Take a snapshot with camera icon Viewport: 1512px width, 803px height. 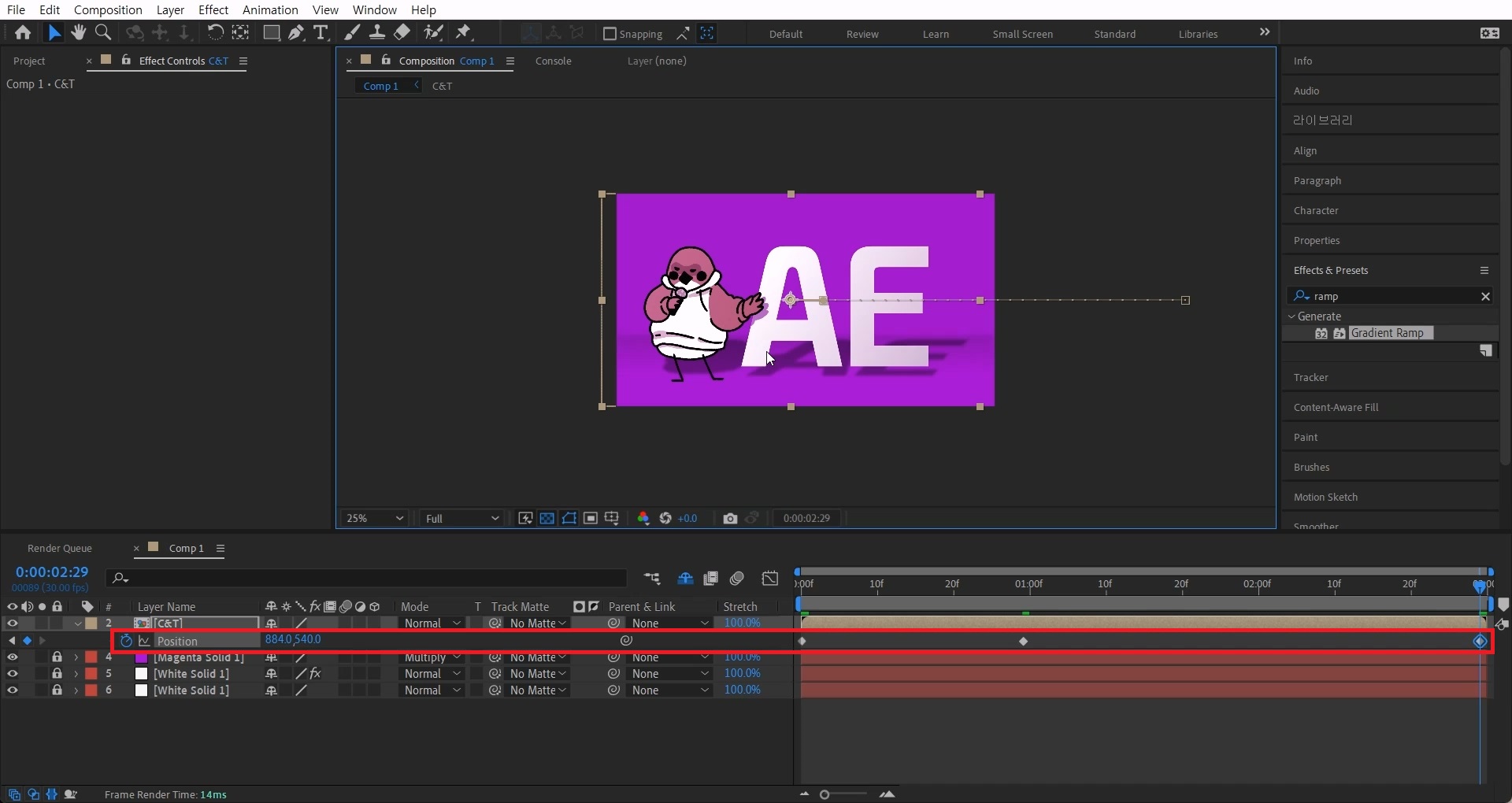tap(730, 518)
